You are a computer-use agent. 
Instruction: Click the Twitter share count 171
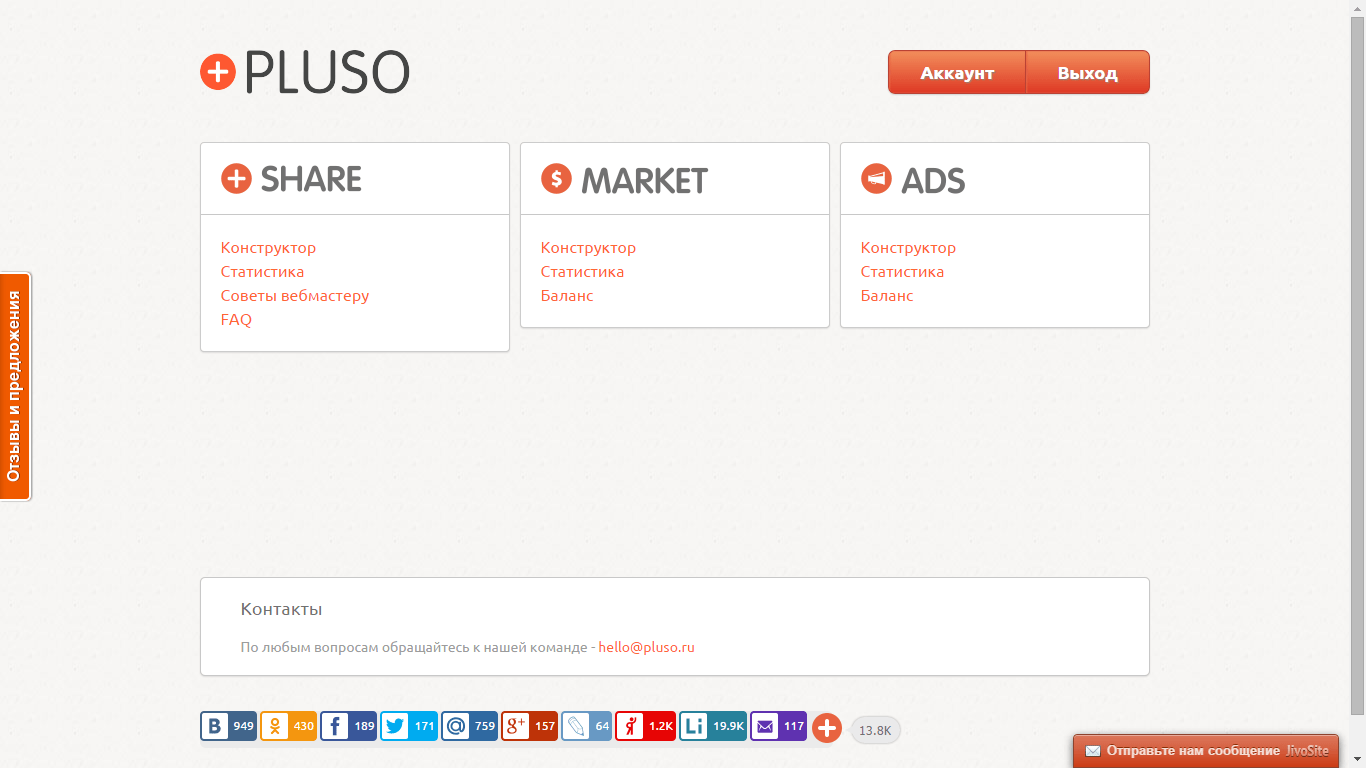pyautogui.click(x=424, y=726)
